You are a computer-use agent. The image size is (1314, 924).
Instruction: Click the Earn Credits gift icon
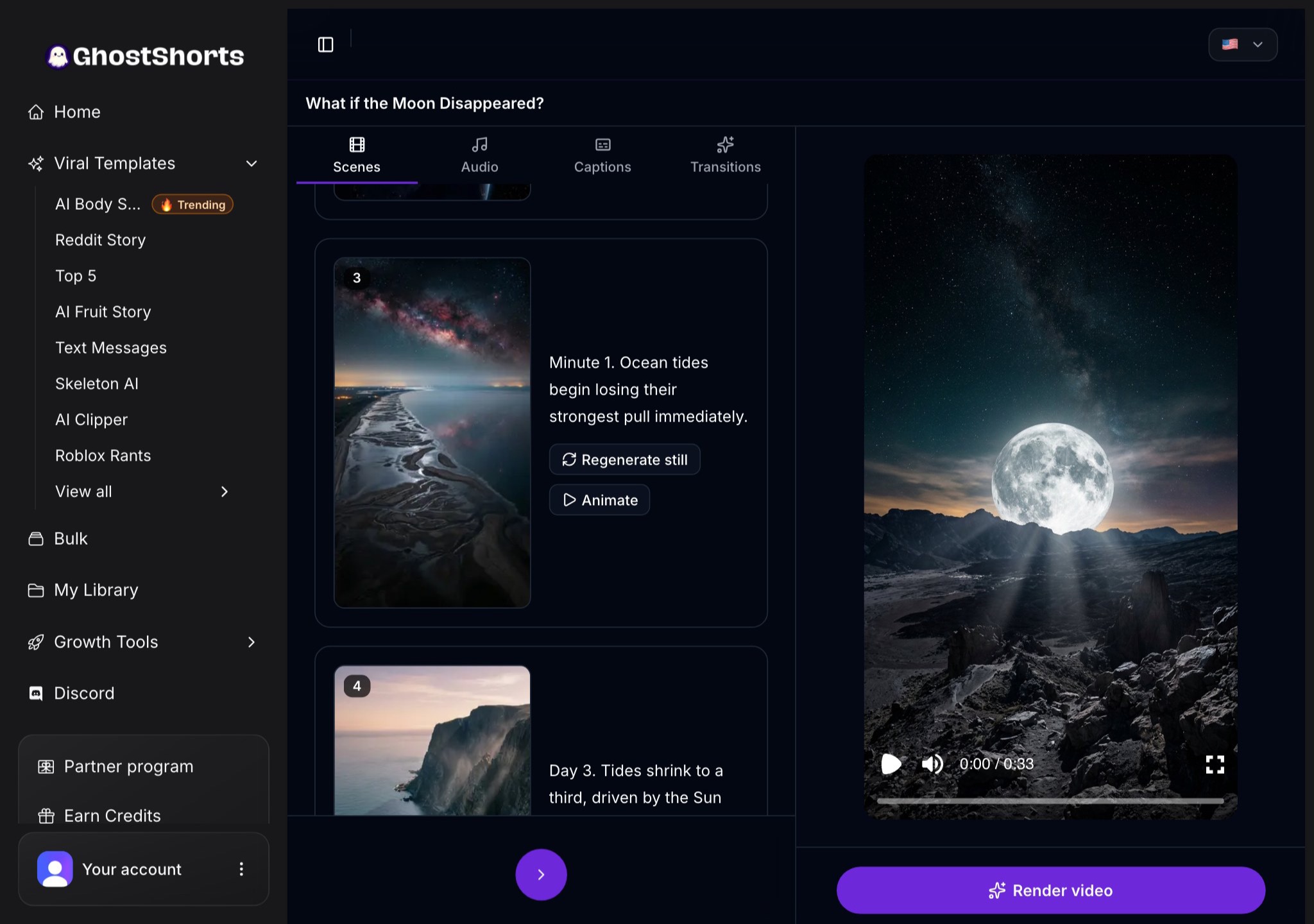[x=46, y=816]
